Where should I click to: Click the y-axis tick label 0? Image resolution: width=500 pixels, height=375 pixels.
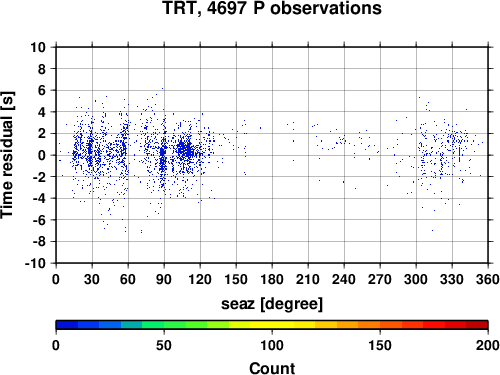42,155
